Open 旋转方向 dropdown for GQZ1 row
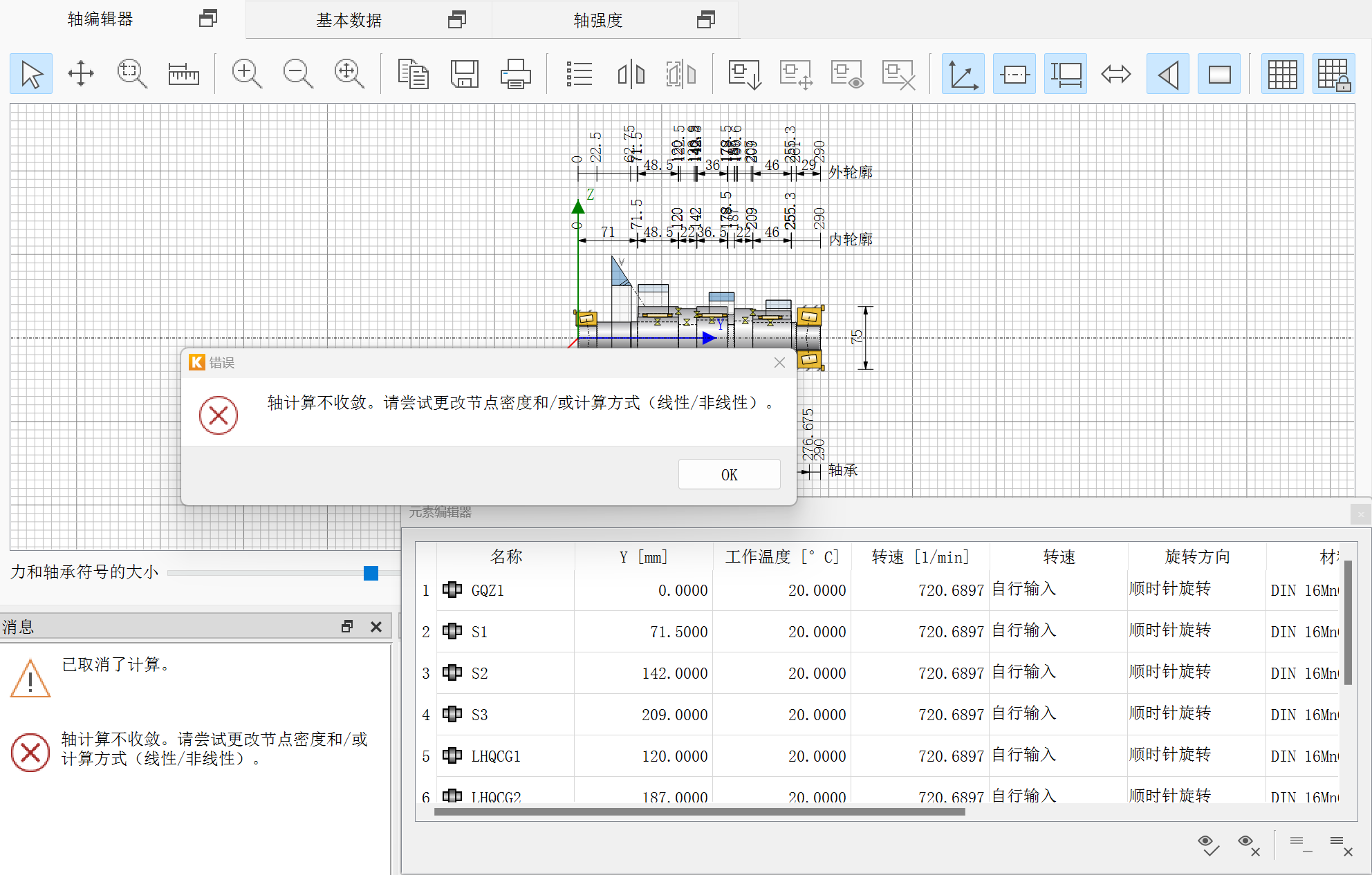This screenshot has height=875, width=1372. 1196,590
